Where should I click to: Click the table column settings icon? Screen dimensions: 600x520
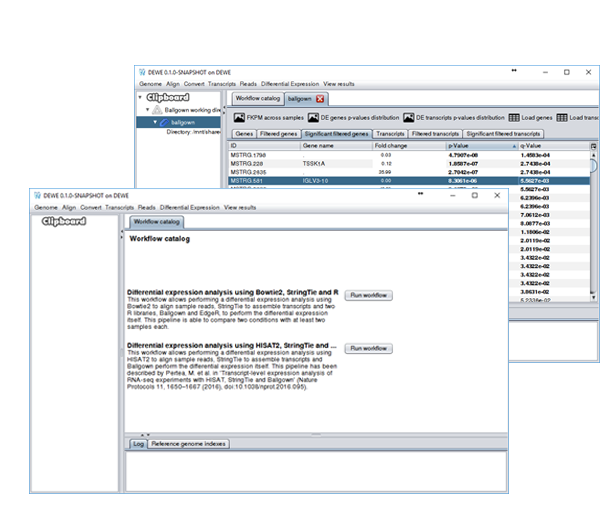click(x=593, y=146)
